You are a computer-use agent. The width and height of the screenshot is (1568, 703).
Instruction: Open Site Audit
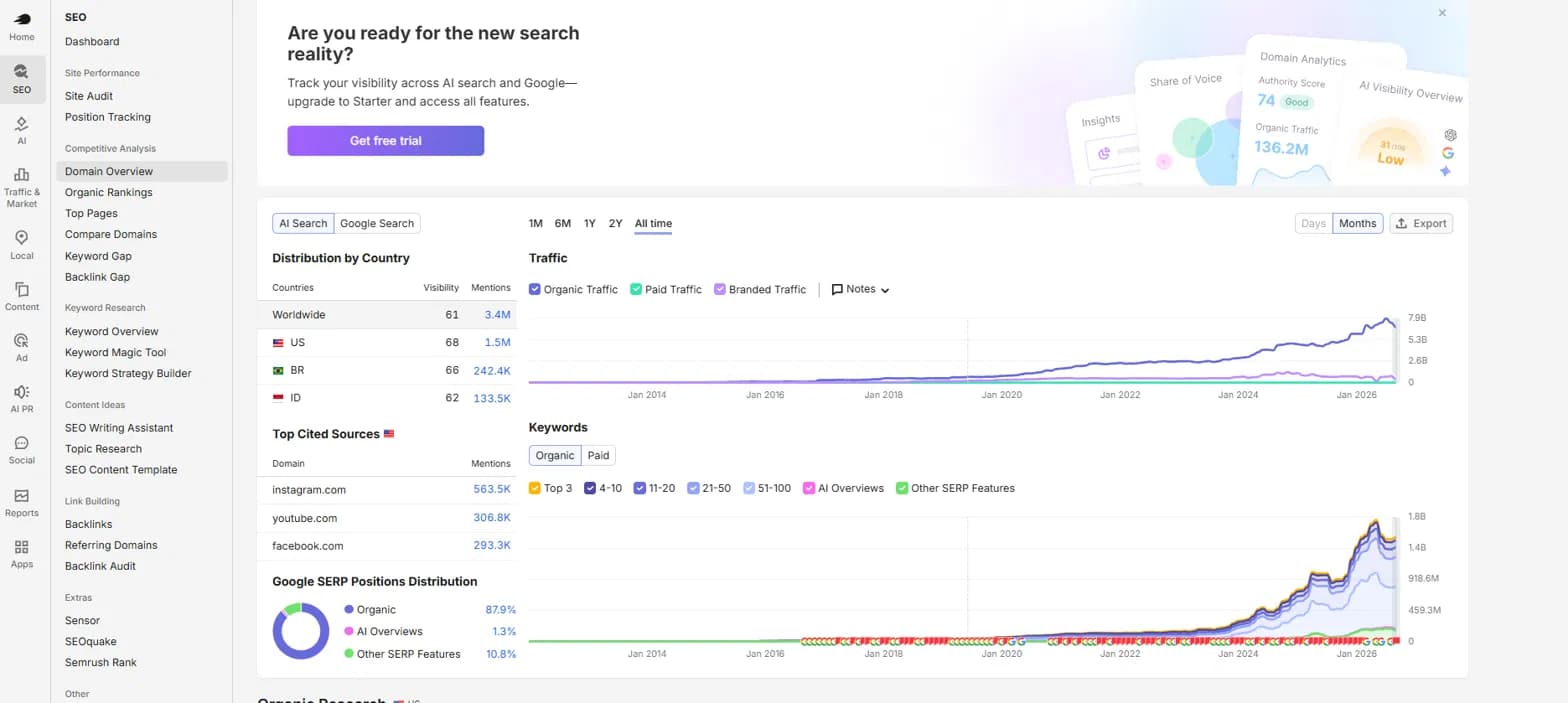[89, 96]
